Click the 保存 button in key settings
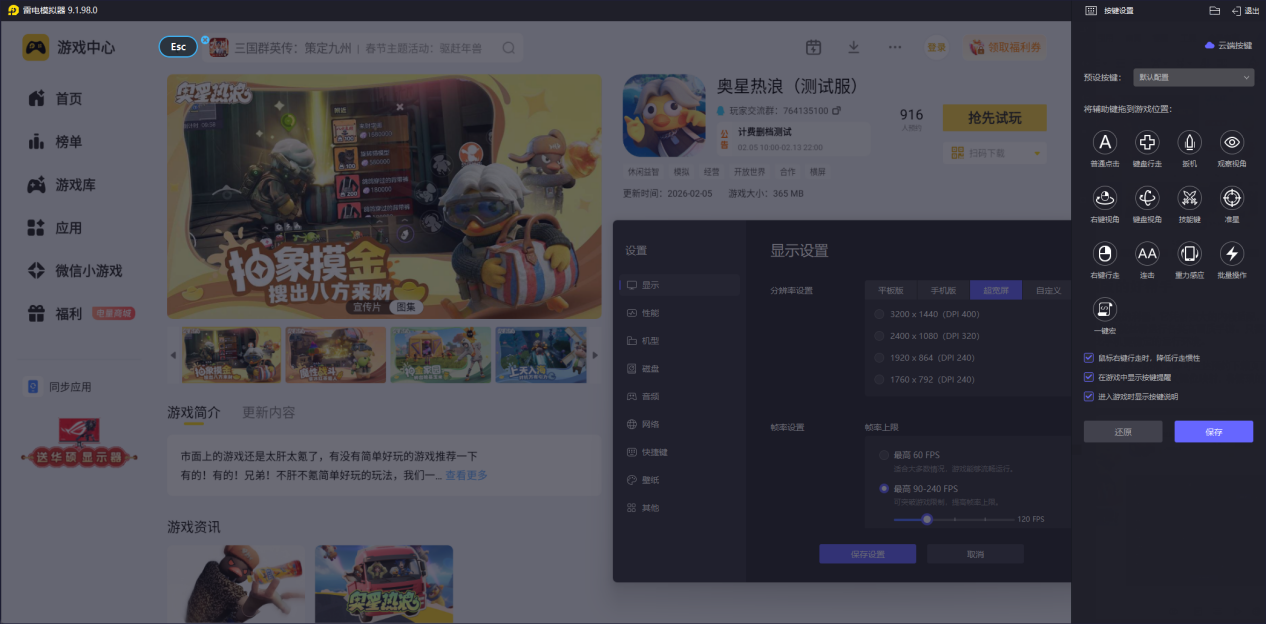 click(1213, 432)
